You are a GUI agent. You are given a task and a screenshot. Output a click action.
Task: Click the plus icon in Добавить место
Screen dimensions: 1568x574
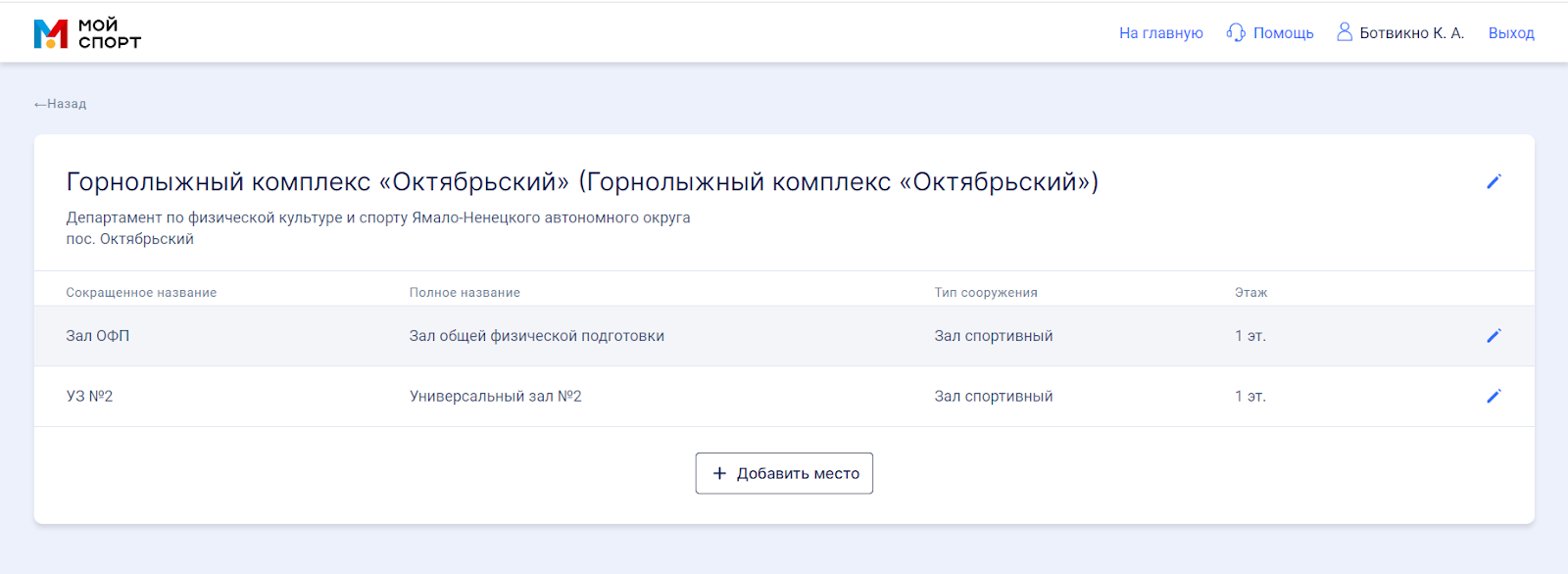[x=719, y=473]
